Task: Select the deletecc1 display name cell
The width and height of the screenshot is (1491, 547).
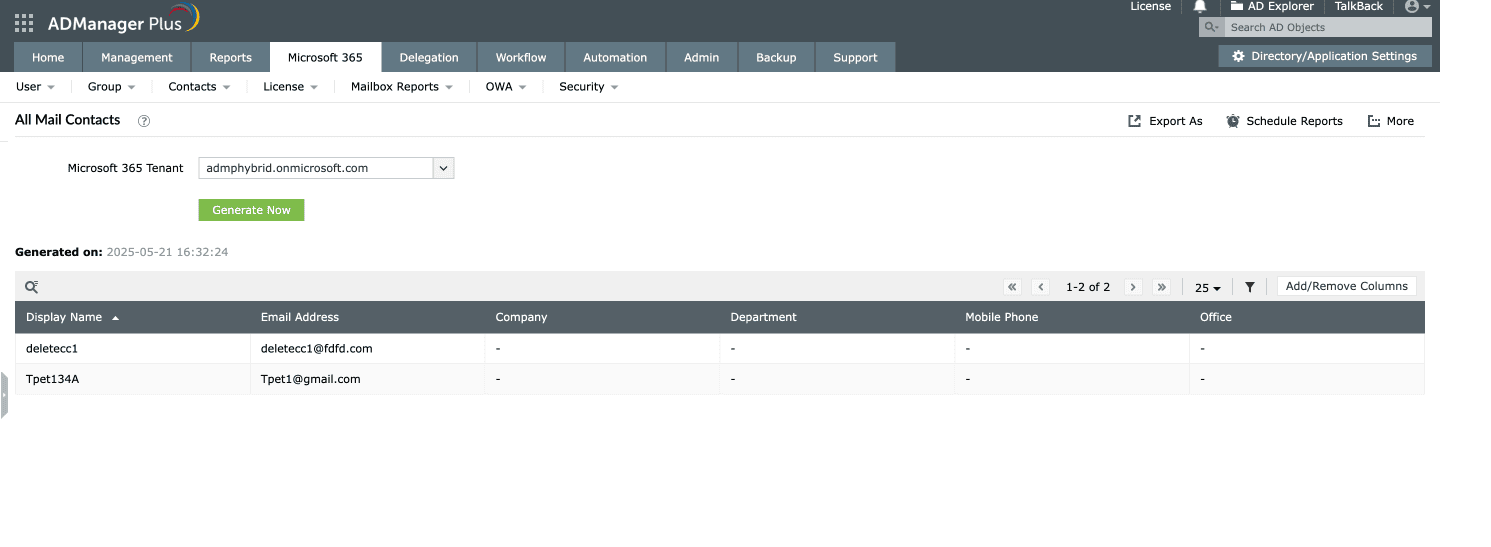Action: (133, 349)
